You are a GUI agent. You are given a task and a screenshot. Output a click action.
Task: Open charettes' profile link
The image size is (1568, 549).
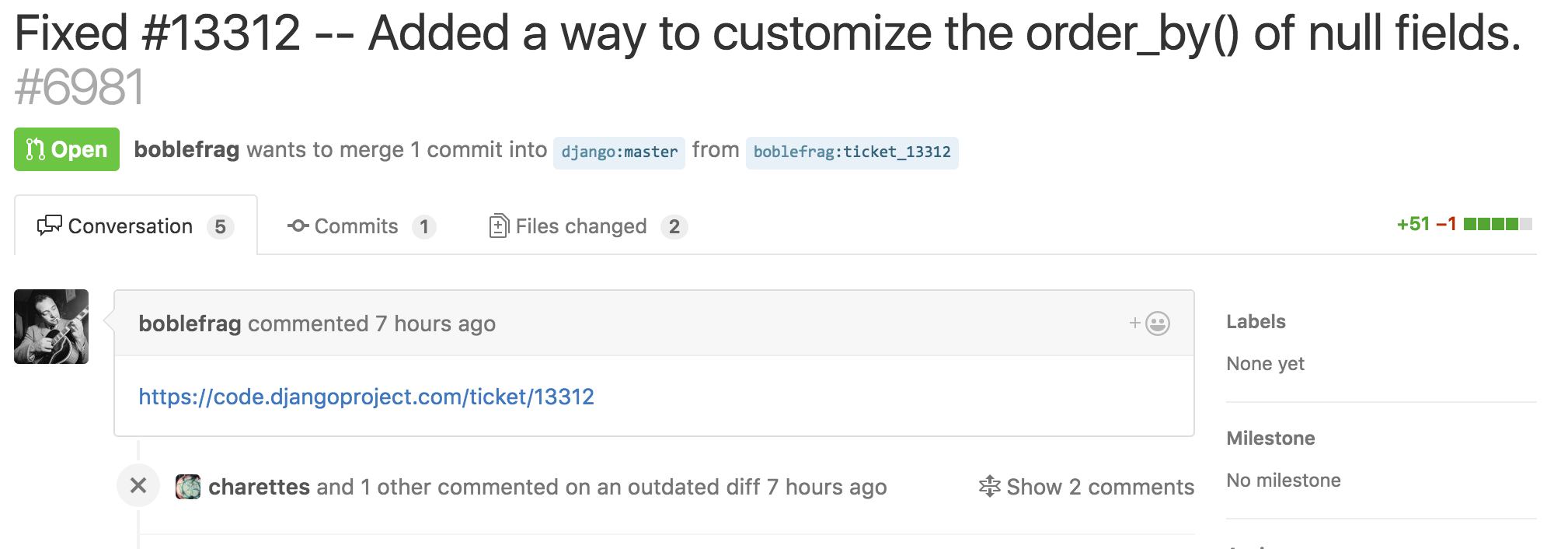pyautogui.click(x=258, y=487)
